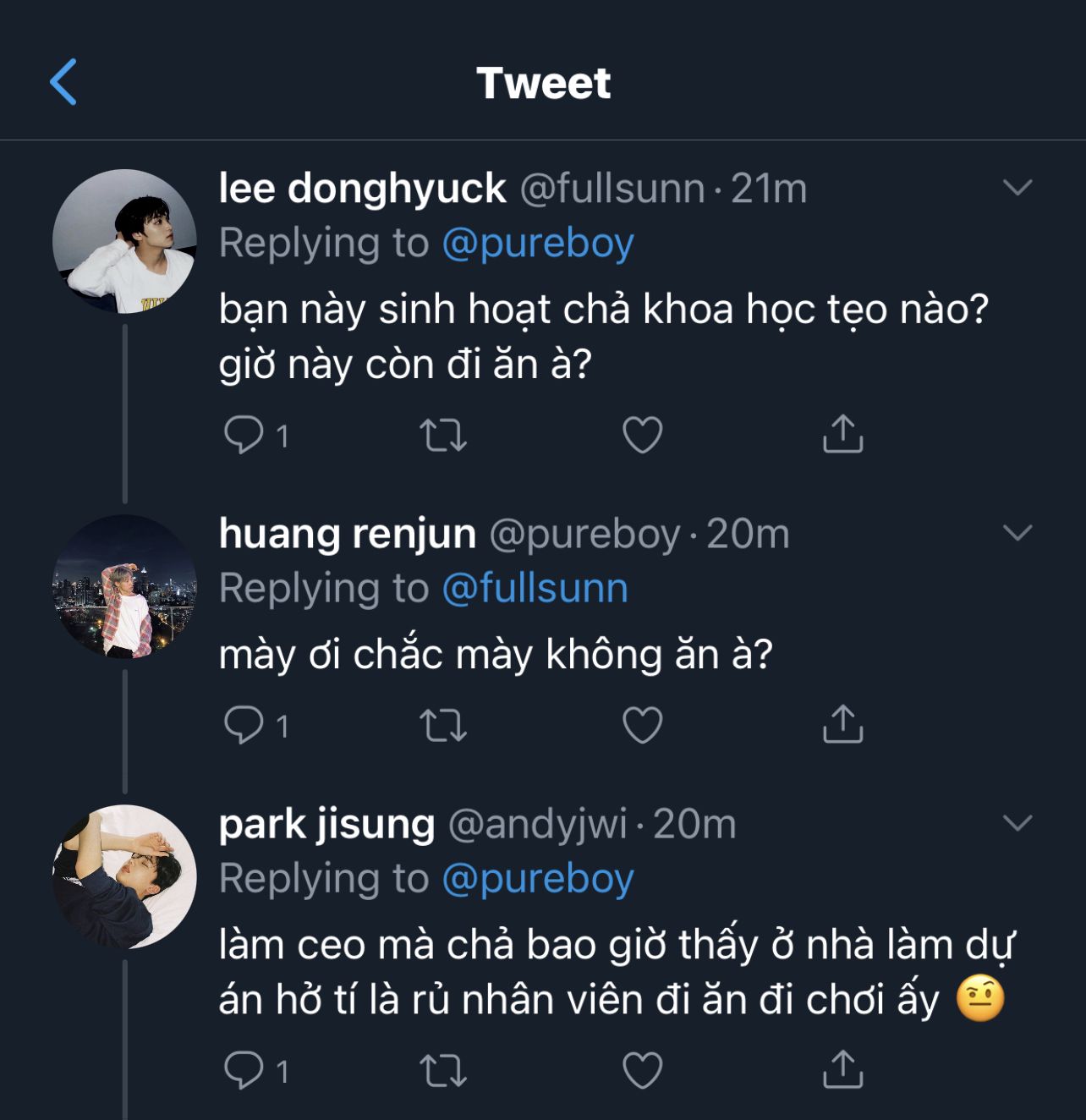Like park jisung's tweet
This screenshot has height=1120, width=1086.
643,1070
